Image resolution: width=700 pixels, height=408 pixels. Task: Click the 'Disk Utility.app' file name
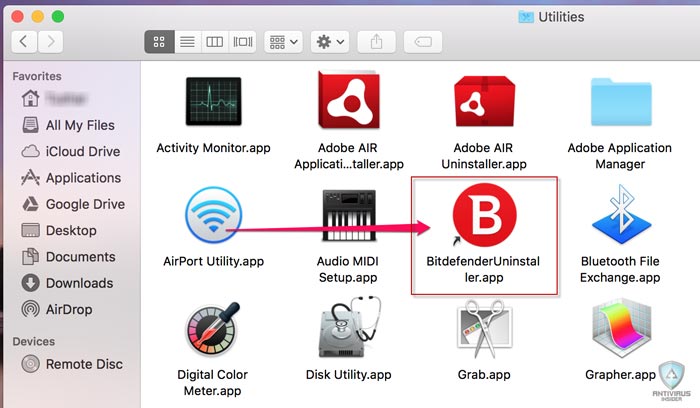[349, 375]
